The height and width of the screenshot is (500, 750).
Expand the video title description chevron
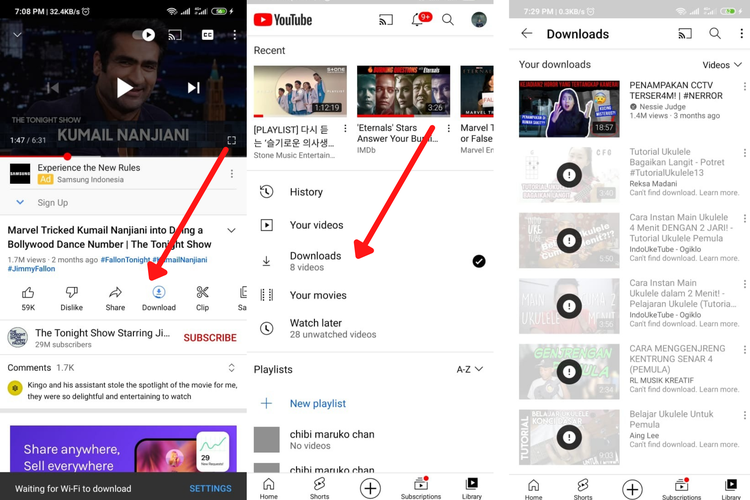coord(232,230)
